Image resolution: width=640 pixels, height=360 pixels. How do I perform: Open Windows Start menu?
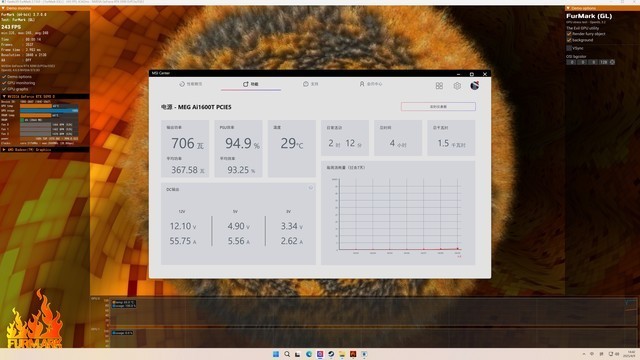276,354
